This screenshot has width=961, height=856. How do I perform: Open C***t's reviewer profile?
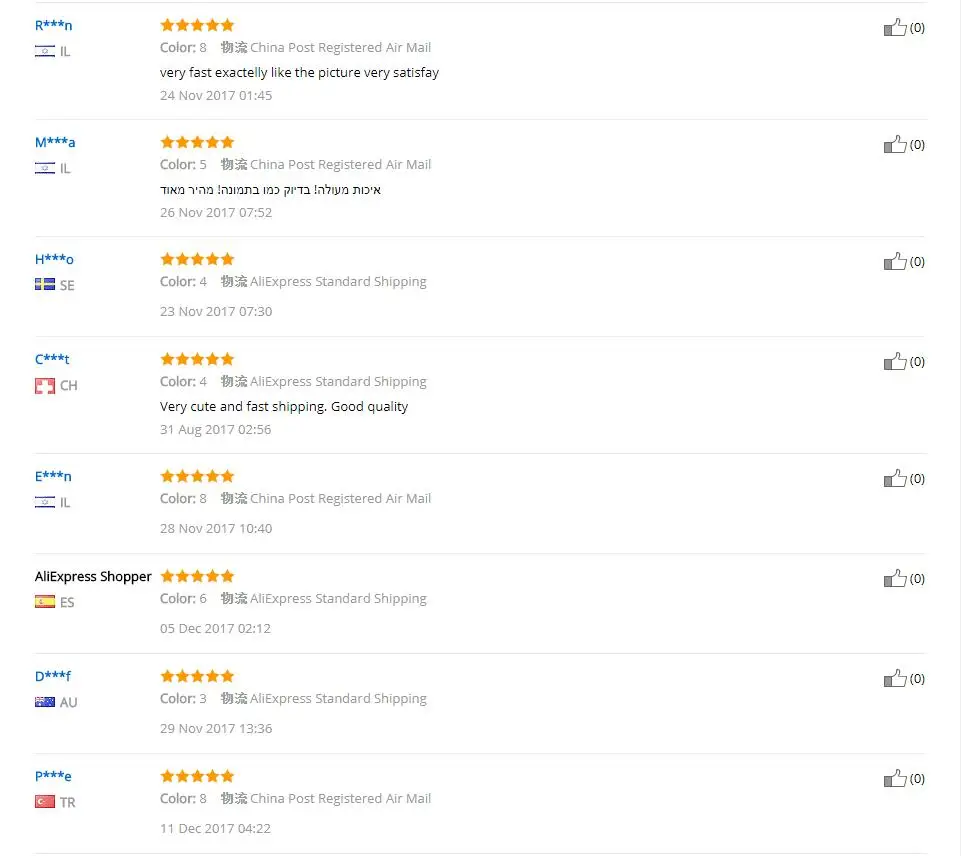point(52,359)
